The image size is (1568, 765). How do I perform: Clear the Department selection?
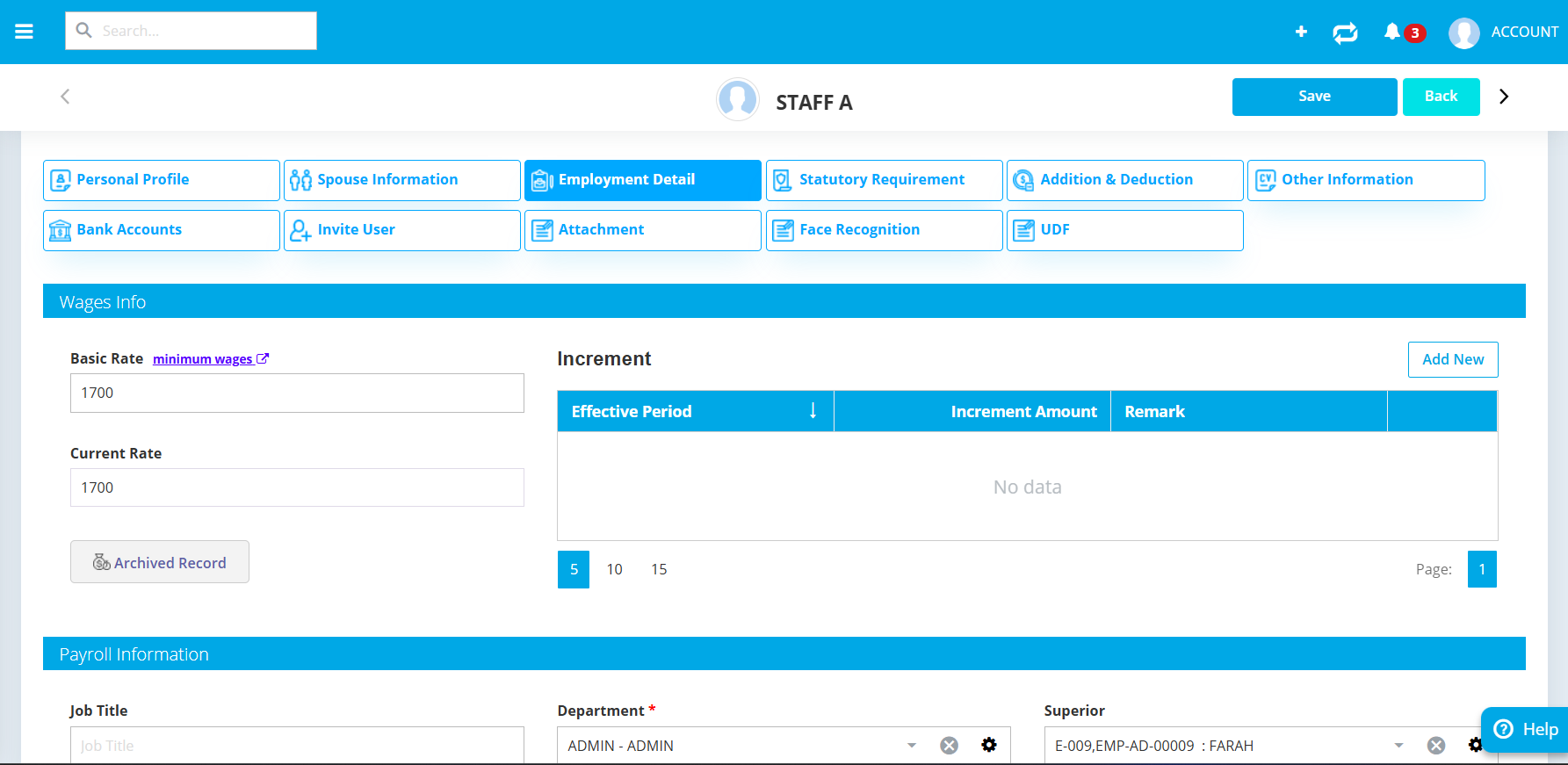point(949,746)
